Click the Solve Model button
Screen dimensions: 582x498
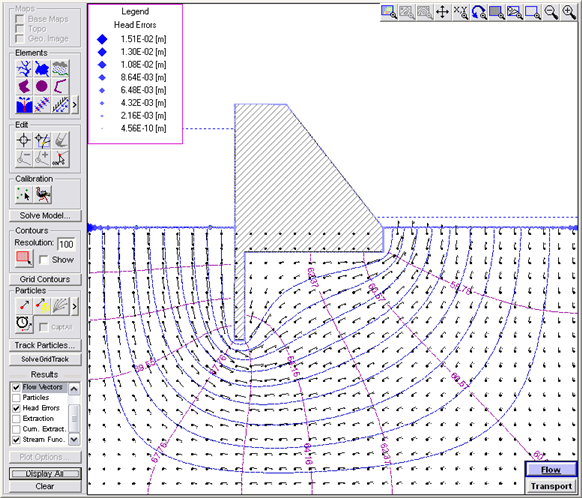coord(45,216)
